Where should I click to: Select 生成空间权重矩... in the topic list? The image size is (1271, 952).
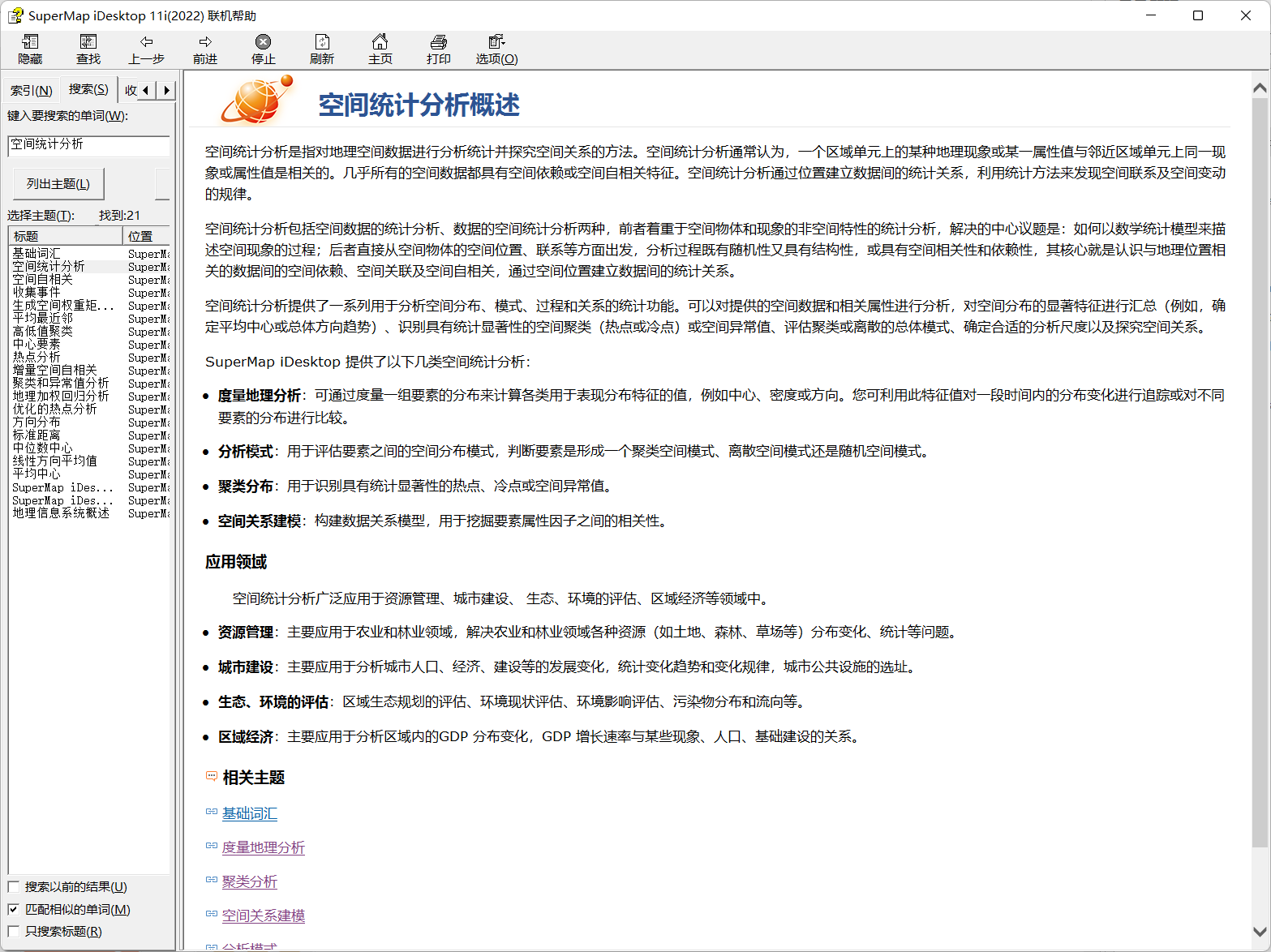63,306
